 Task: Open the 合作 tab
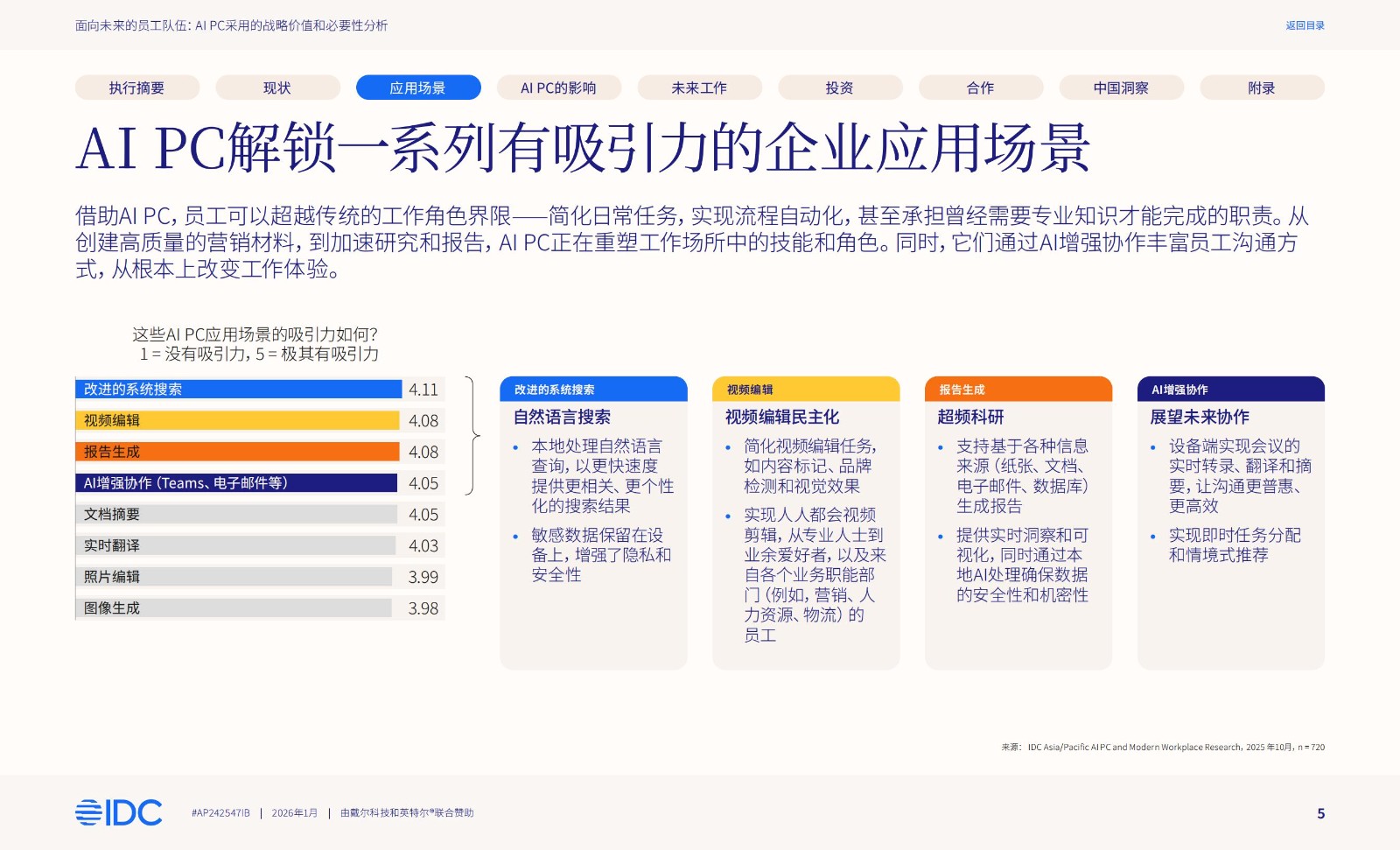click(980, 88)
